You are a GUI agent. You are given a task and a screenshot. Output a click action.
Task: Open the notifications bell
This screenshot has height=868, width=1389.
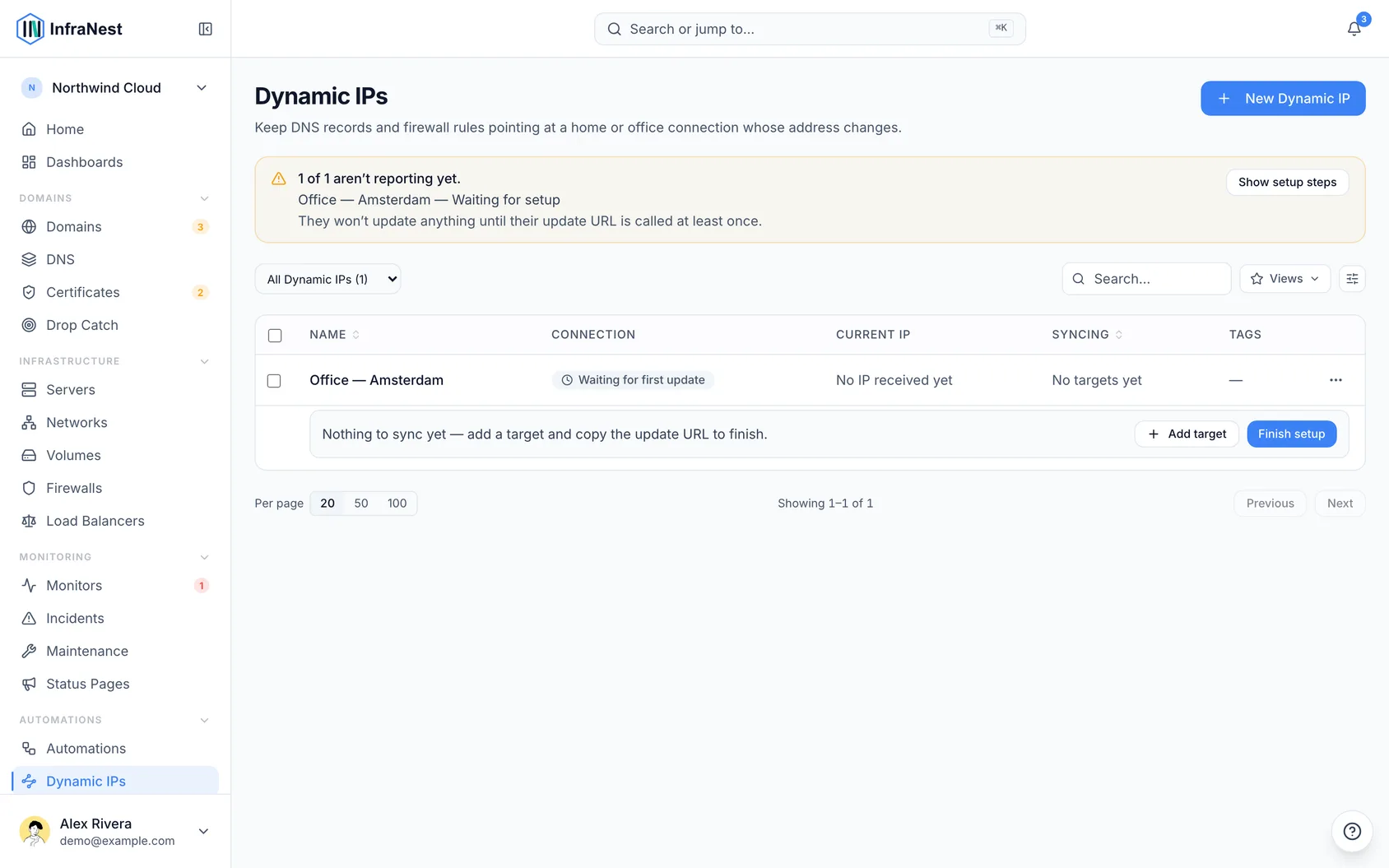click(x=1354, y=29)
